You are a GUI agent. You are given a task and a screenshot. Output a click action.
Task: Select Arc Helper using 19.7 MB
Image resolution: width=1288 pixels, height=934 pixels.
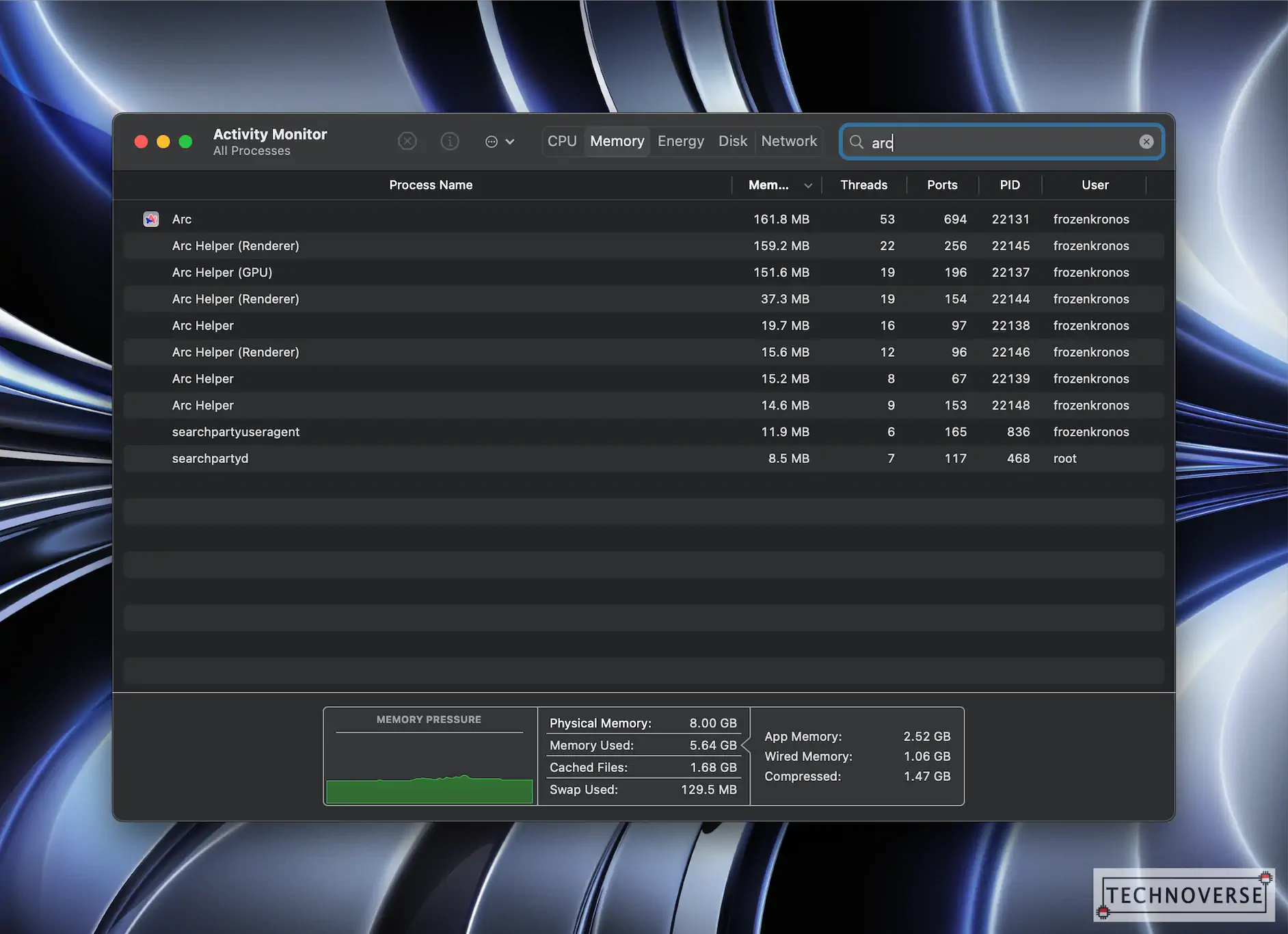(644, 325)
